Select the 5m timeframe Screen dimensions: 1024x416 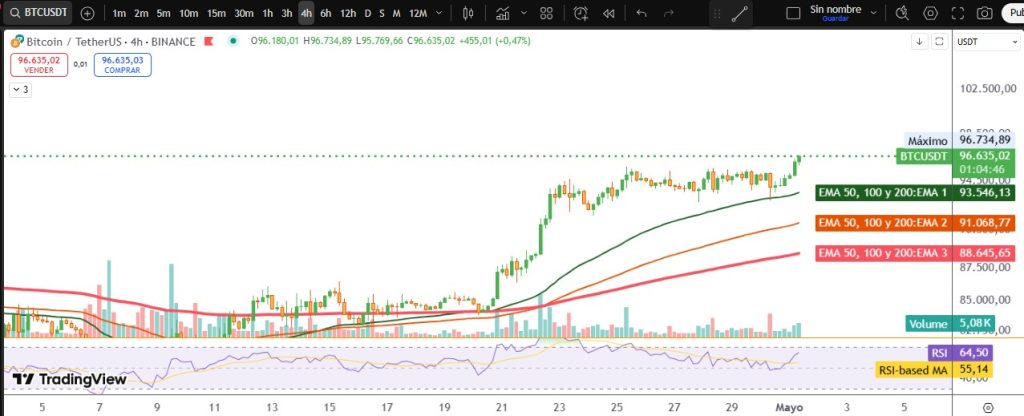coord(163,13)
